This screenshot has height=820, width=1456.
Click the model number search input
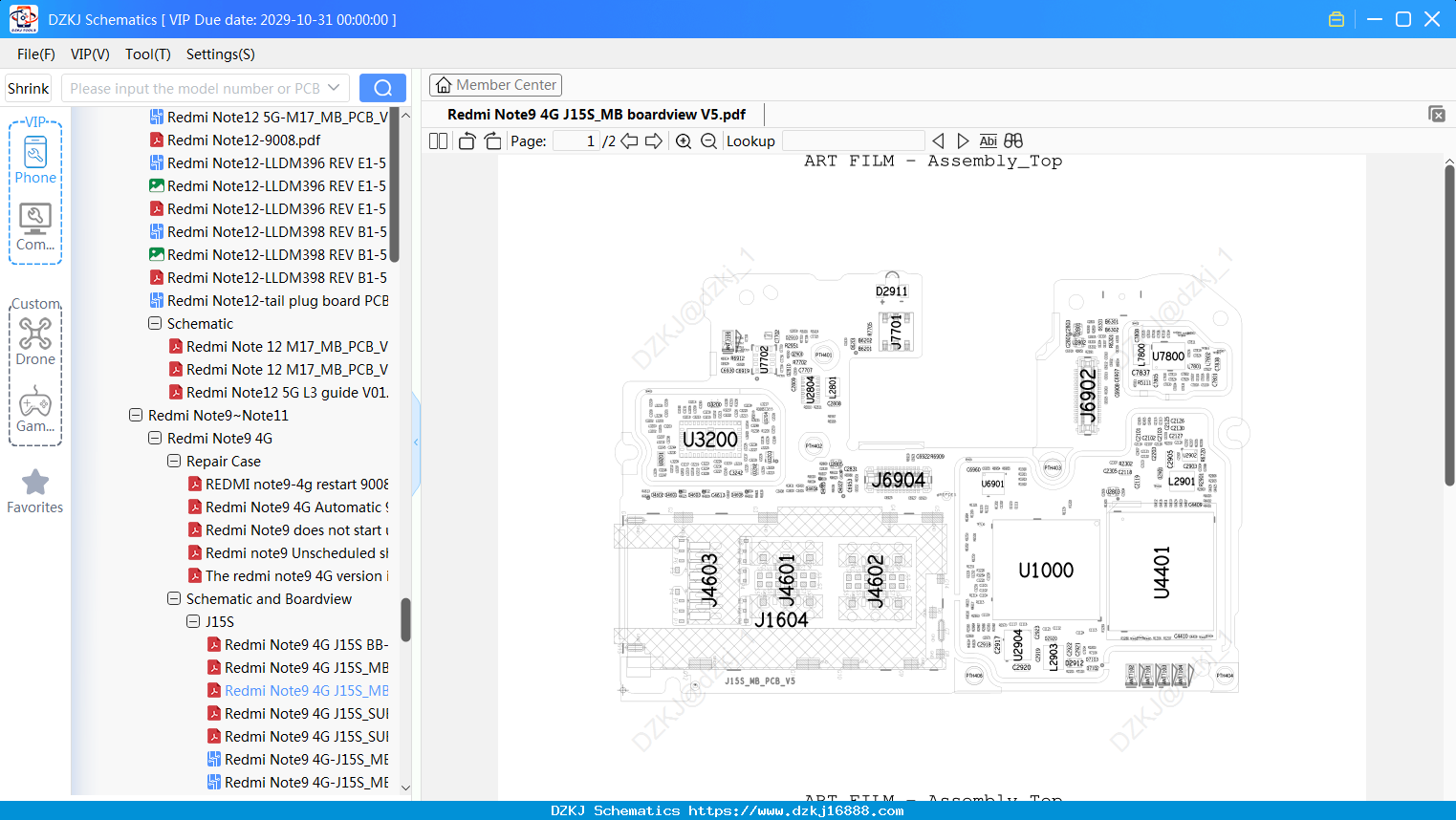(194, 88)
